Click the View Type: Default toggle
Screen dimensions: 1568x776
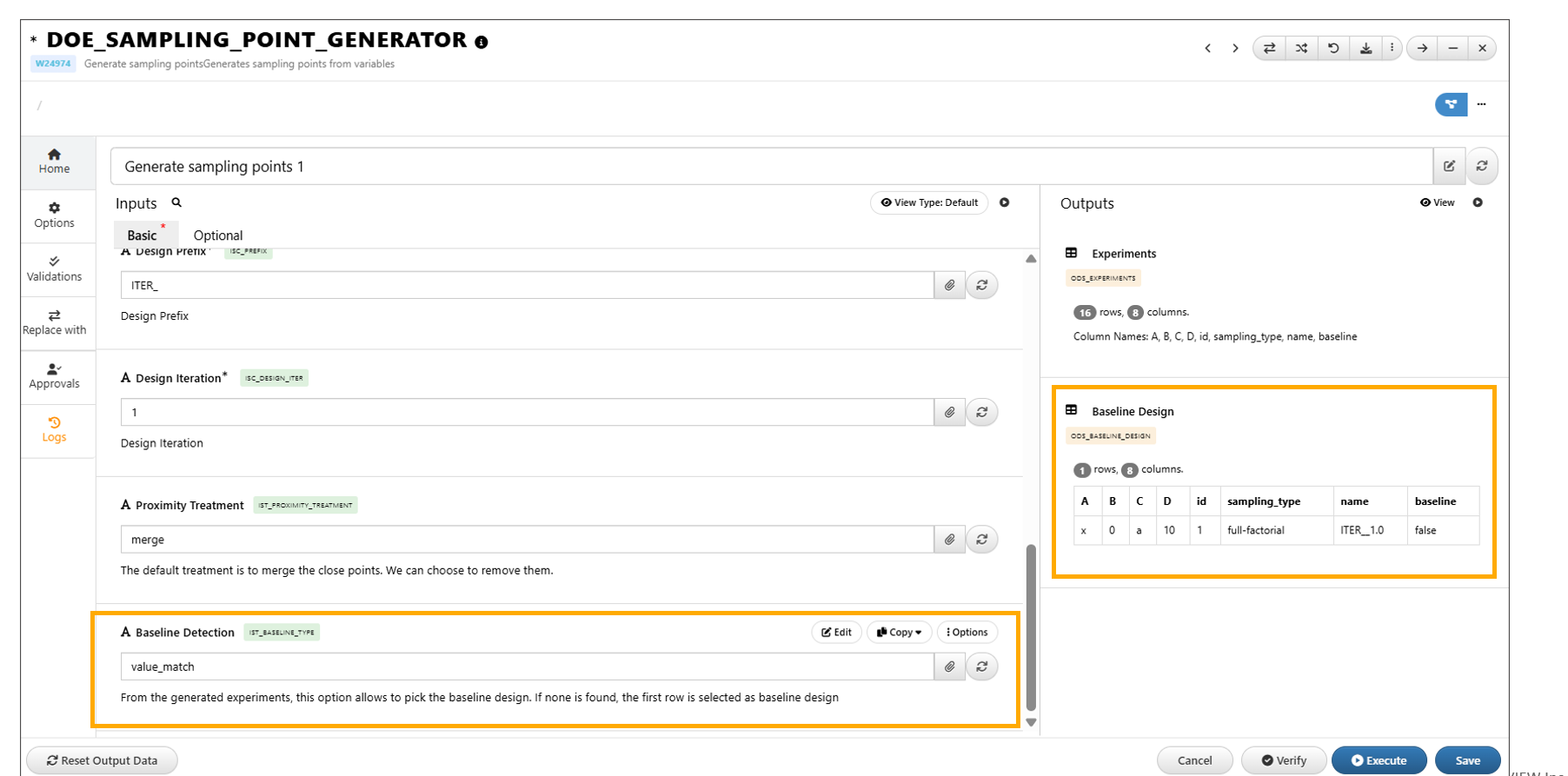928,202
